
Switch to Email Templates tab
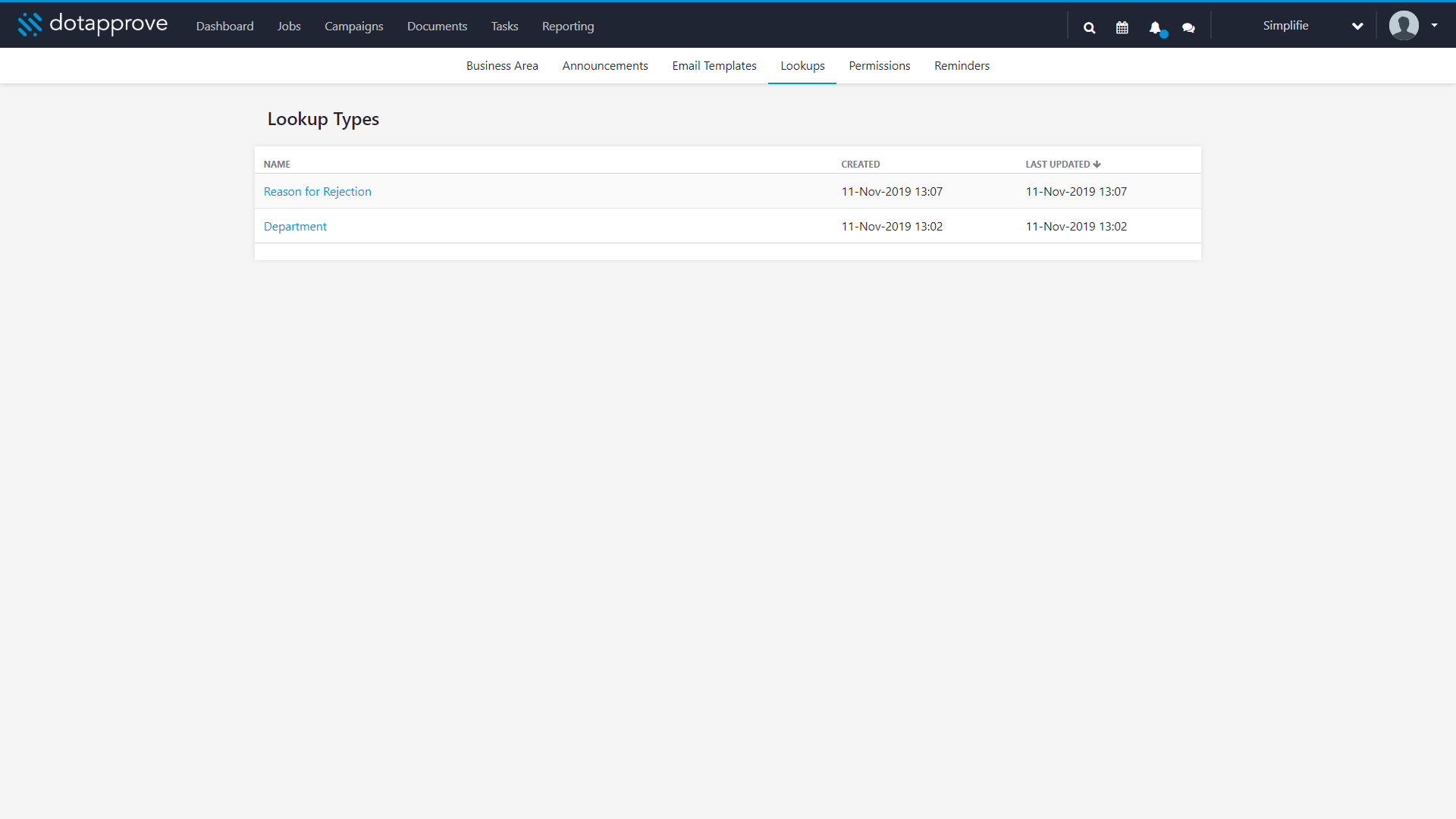[x=714, y=65]
